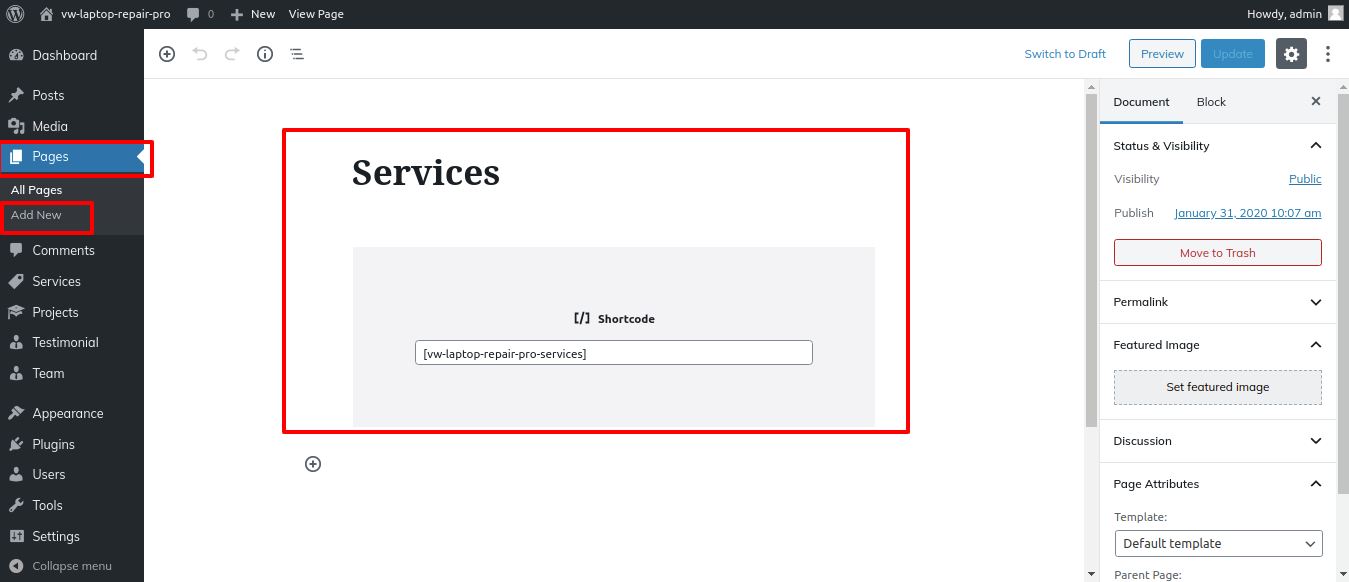Open block navigation list icon

[297, 54]
